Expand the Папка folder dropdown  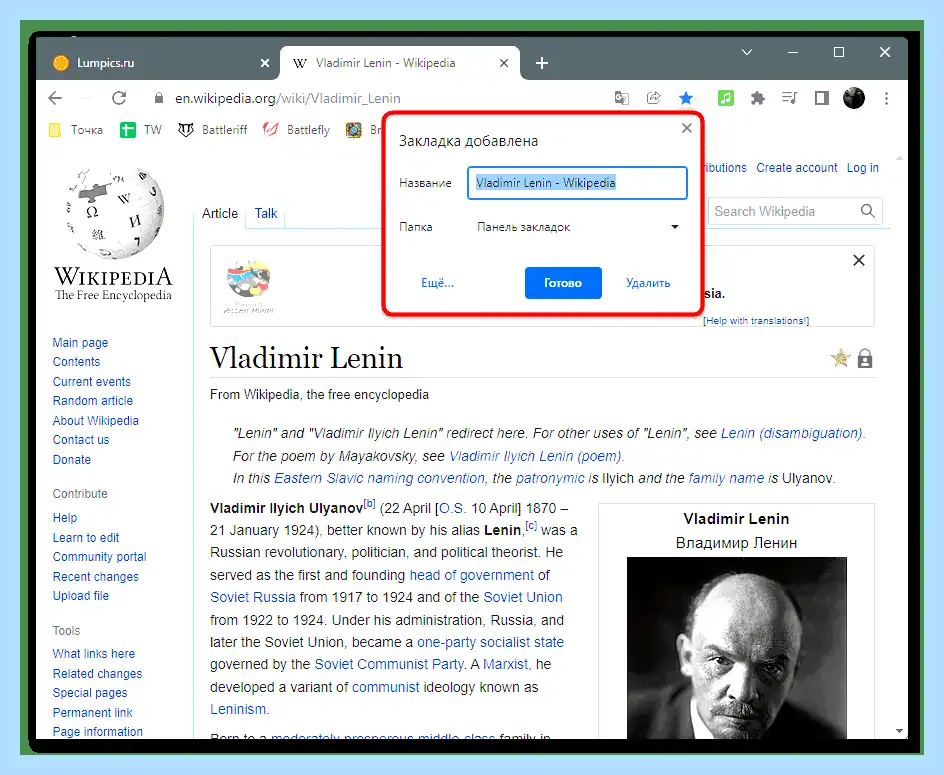point(577,227)
